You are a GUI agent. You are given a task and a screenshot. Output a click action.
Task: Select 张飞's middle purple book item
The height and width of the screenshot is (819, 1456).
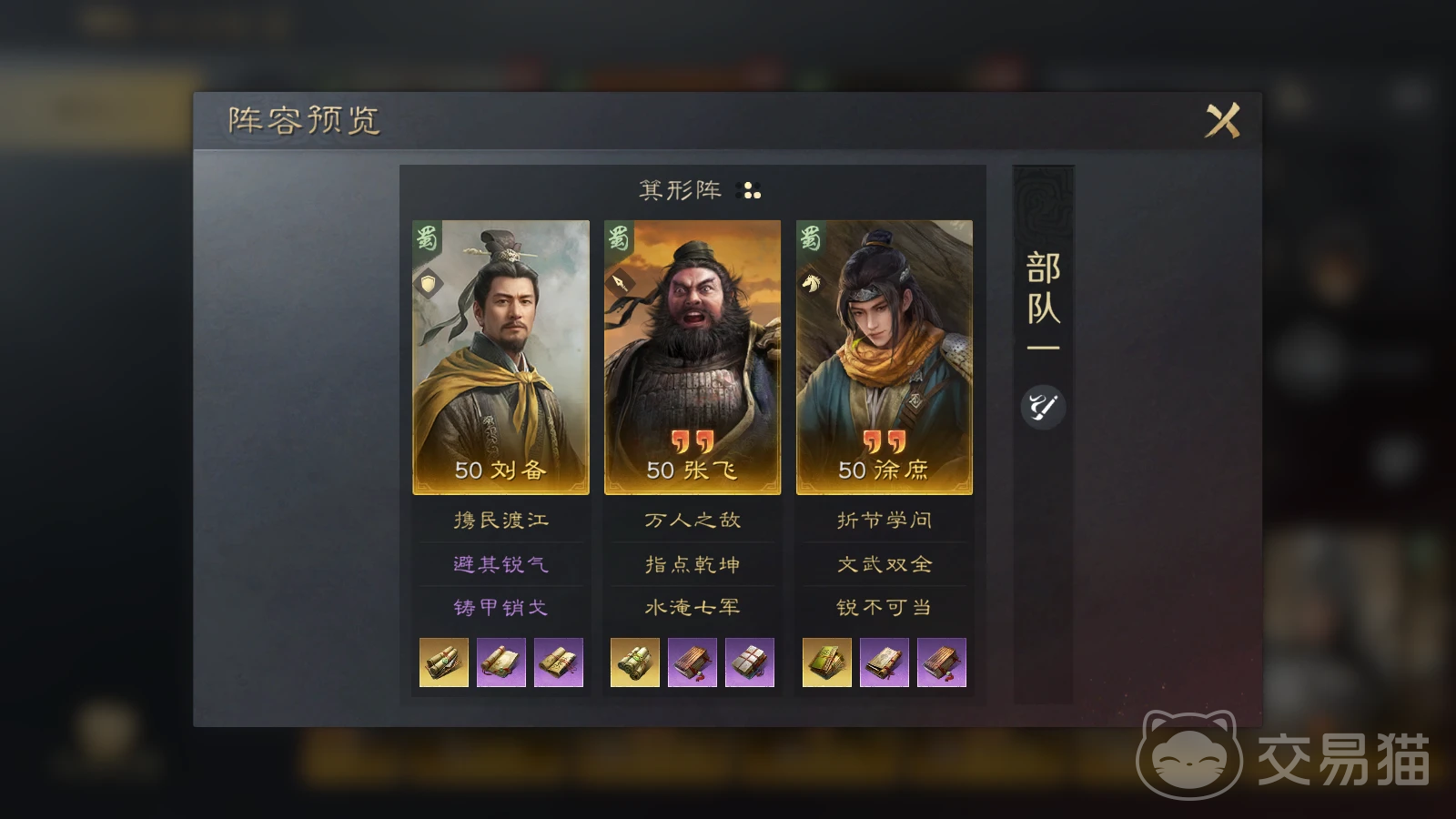click(693, 662)
